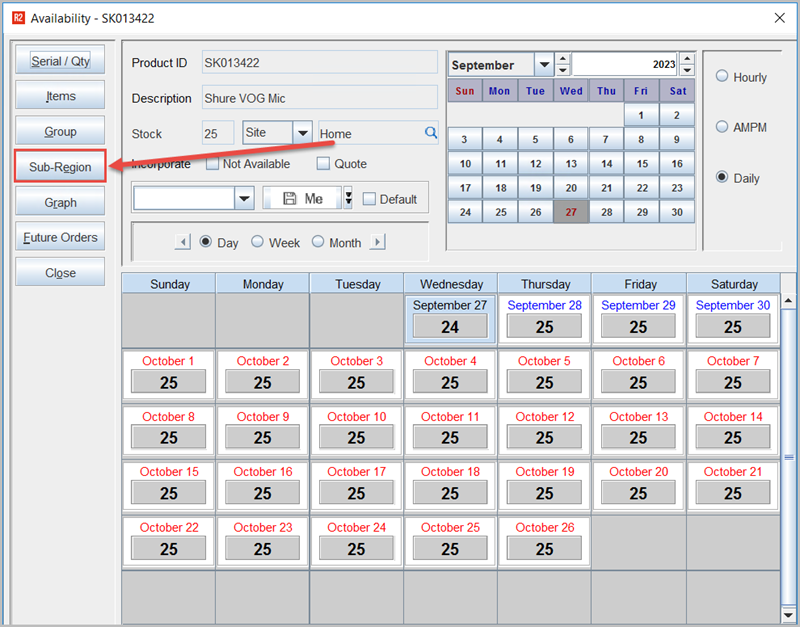This screenshot has width=800, height=627.
Task: Click the Future Orders button
Action: tap(60, 238)
